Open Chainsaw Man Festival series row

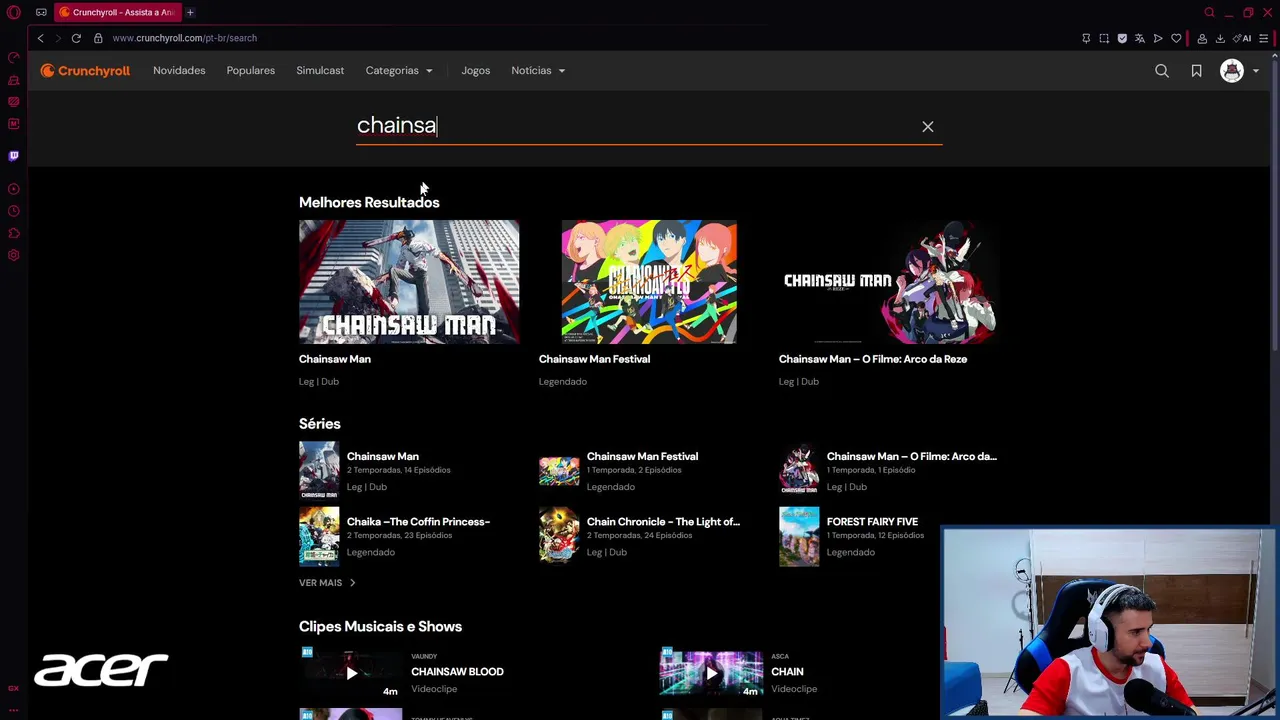click(649, 470)
